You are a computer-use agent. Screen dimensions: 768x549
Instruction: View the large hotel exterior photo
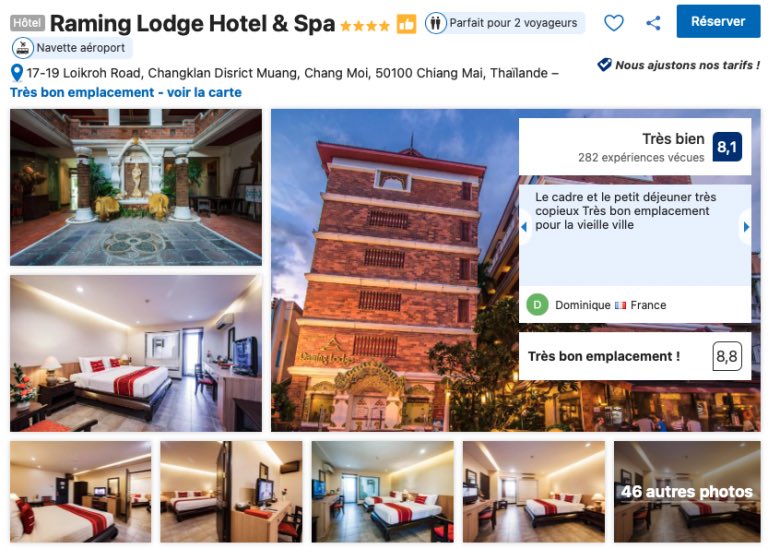click(x=394, y=270)
